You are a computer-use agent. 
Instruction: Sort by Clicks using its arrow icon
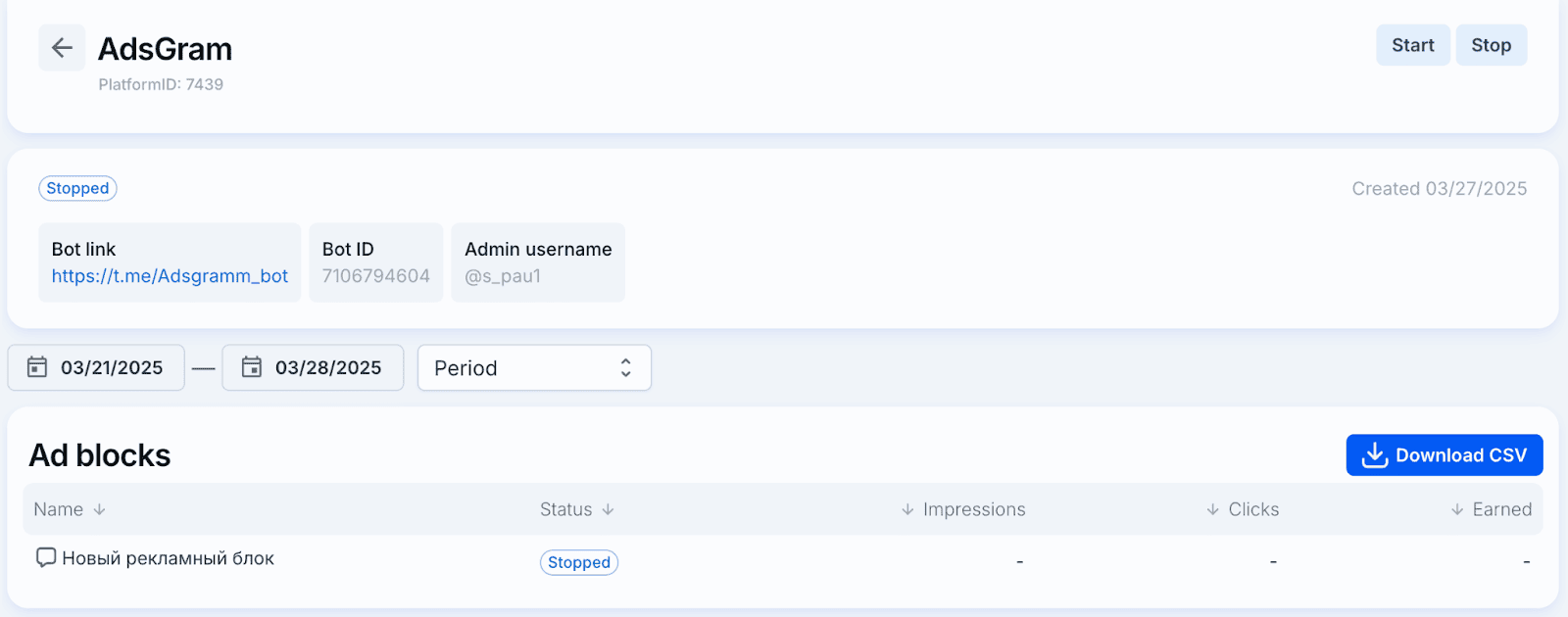click(x=1212, y=509)
